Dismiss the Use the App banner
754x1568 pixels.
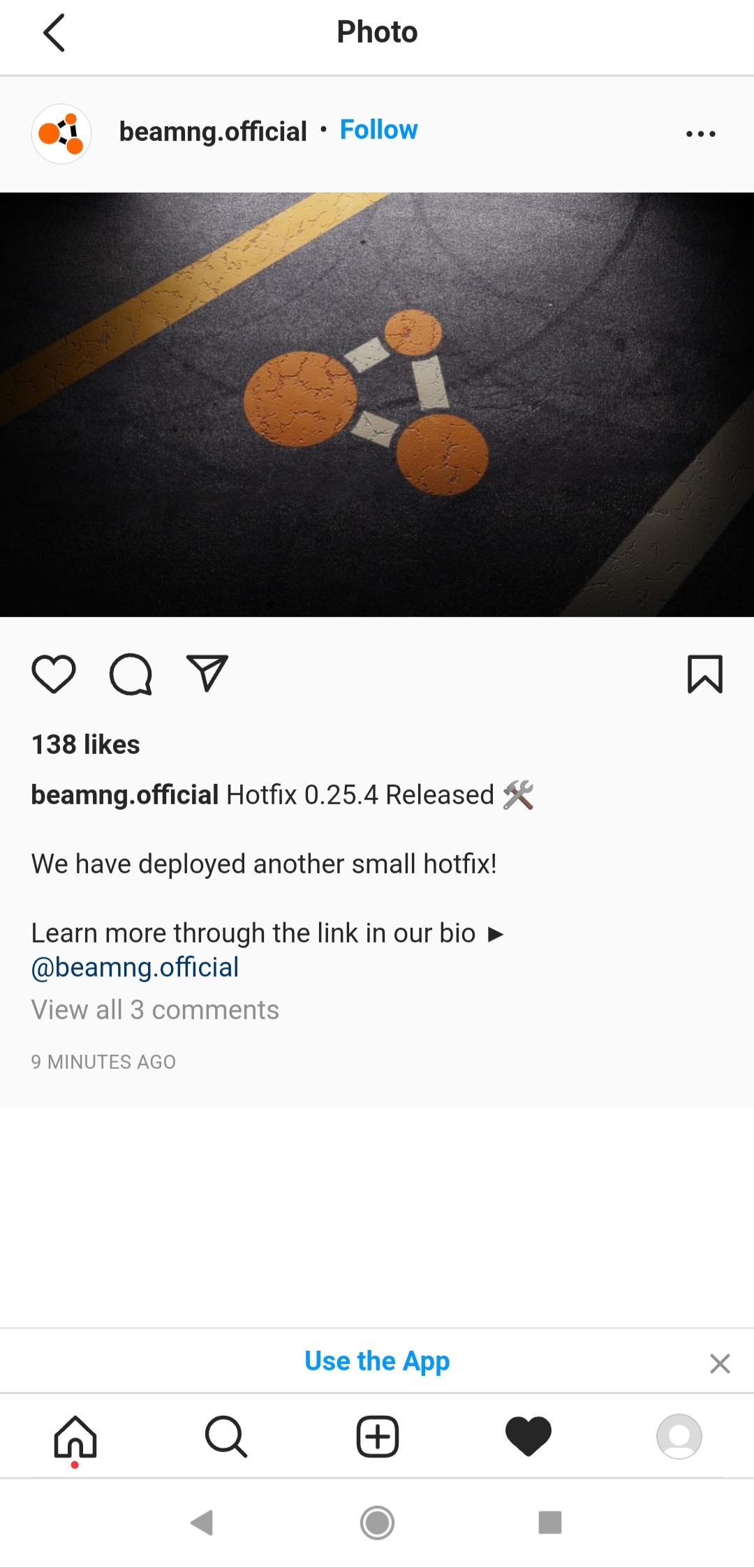(x=720, y=1363)
